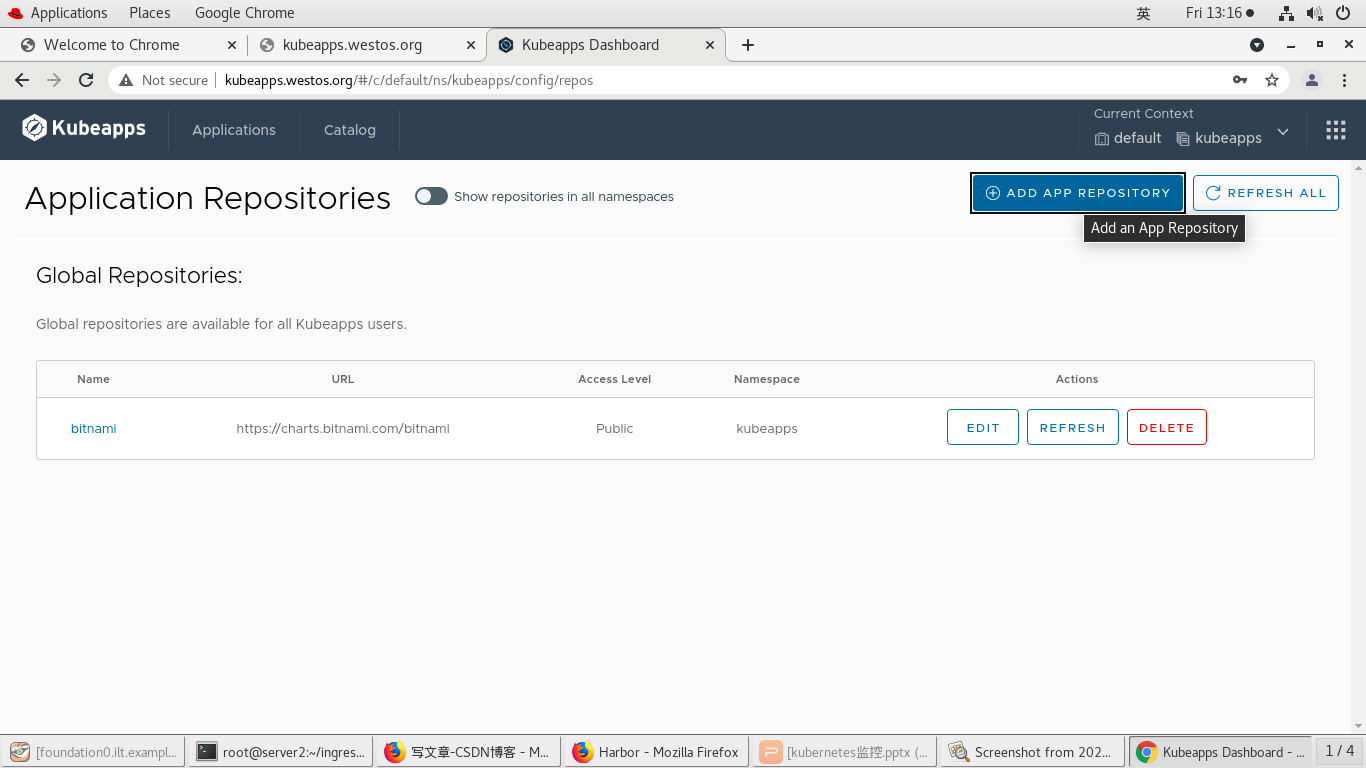Close the Welcome to Chrome tab

click(x=232, y=45)
